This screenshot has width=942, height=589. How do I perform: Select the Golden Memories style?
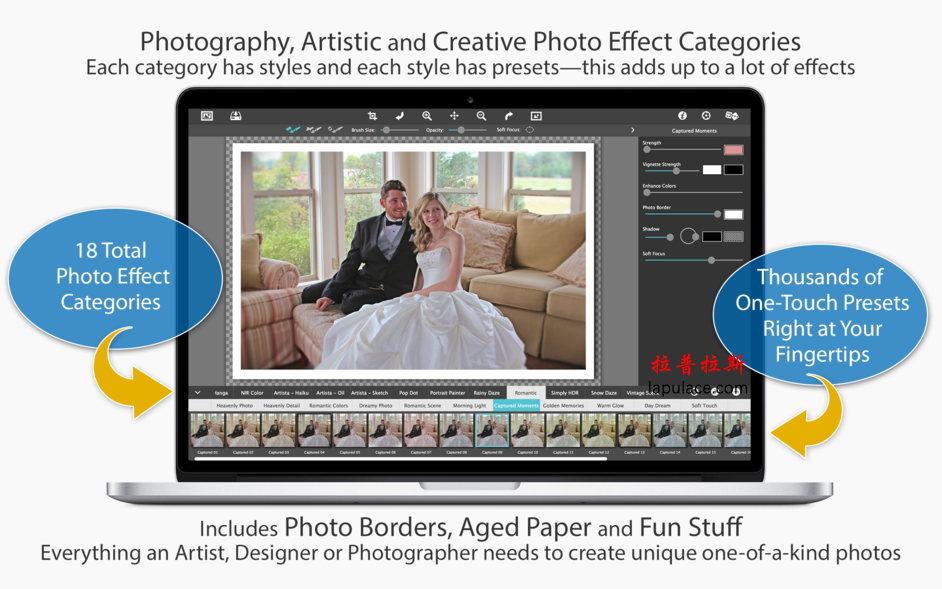565,405
